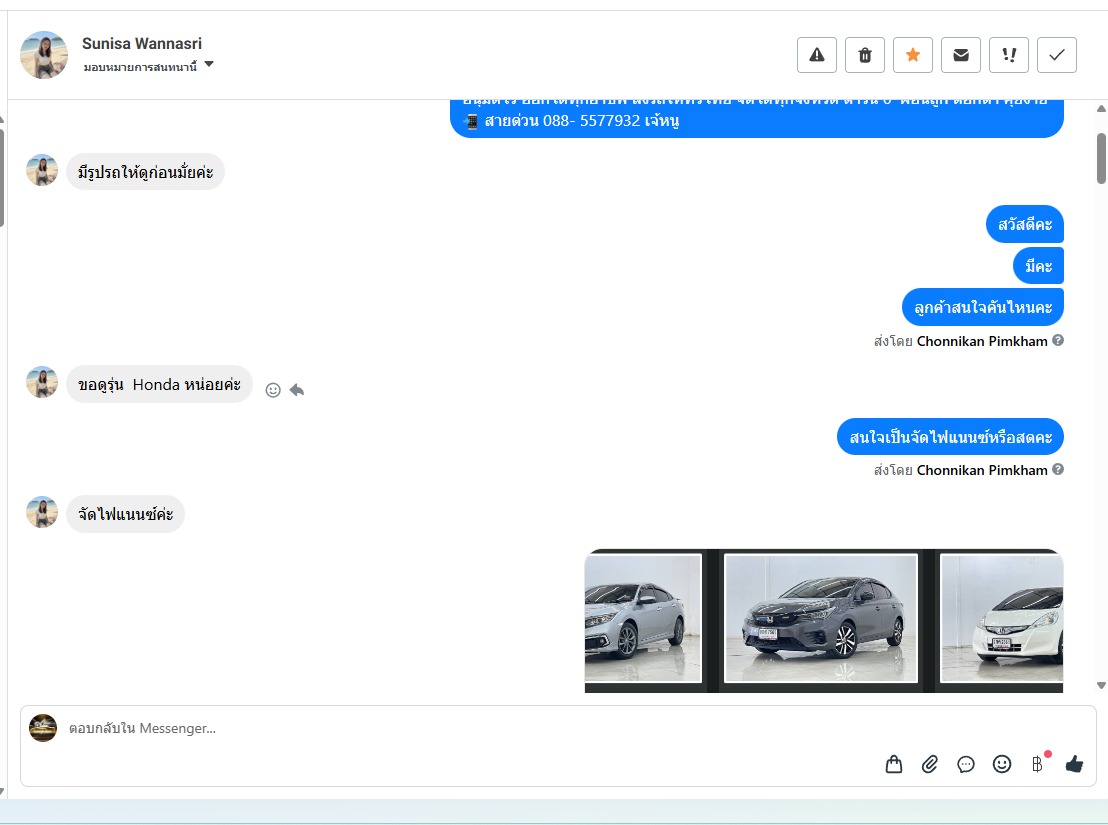Image resolution: width=1108 pixels, height=825 pixels.
Task: Open the assign conversation dropdown arrow
Action: point(209,64)
